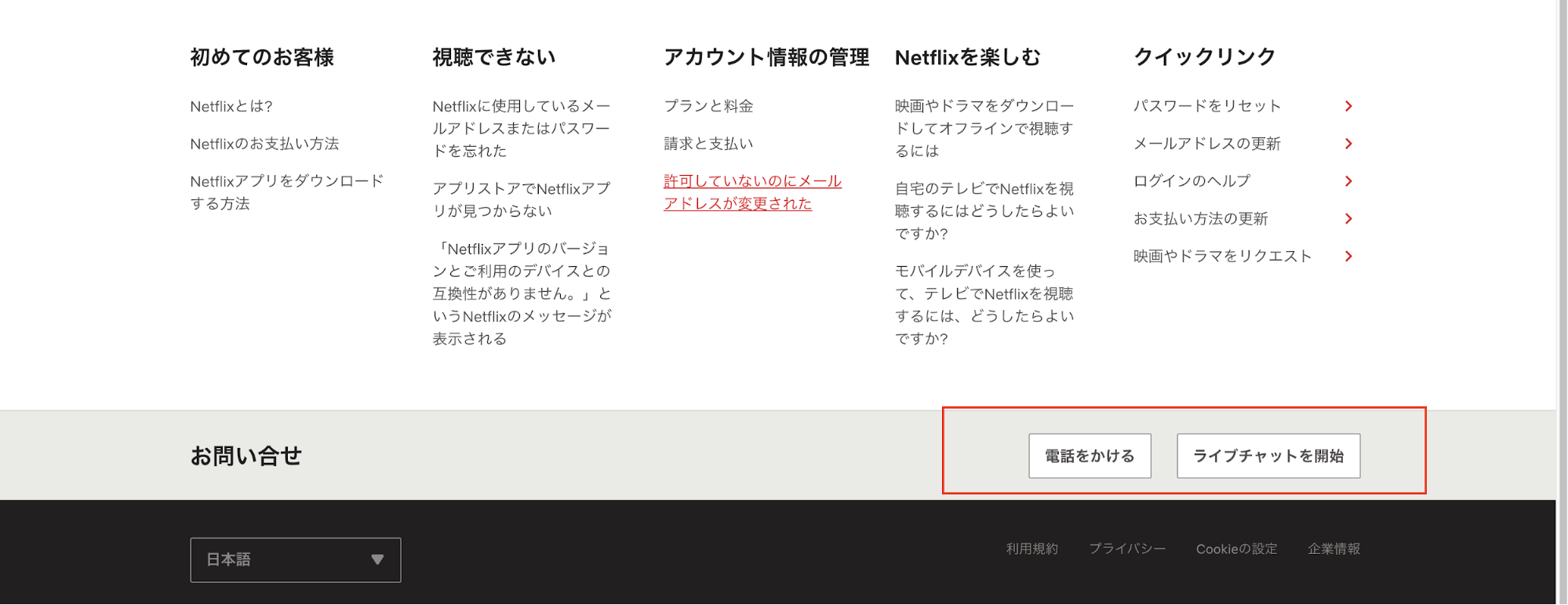The height and width of the screenshot is (605, 1568).
Task: Click the 初めてのお客様 heading
Action: (262, 57)
